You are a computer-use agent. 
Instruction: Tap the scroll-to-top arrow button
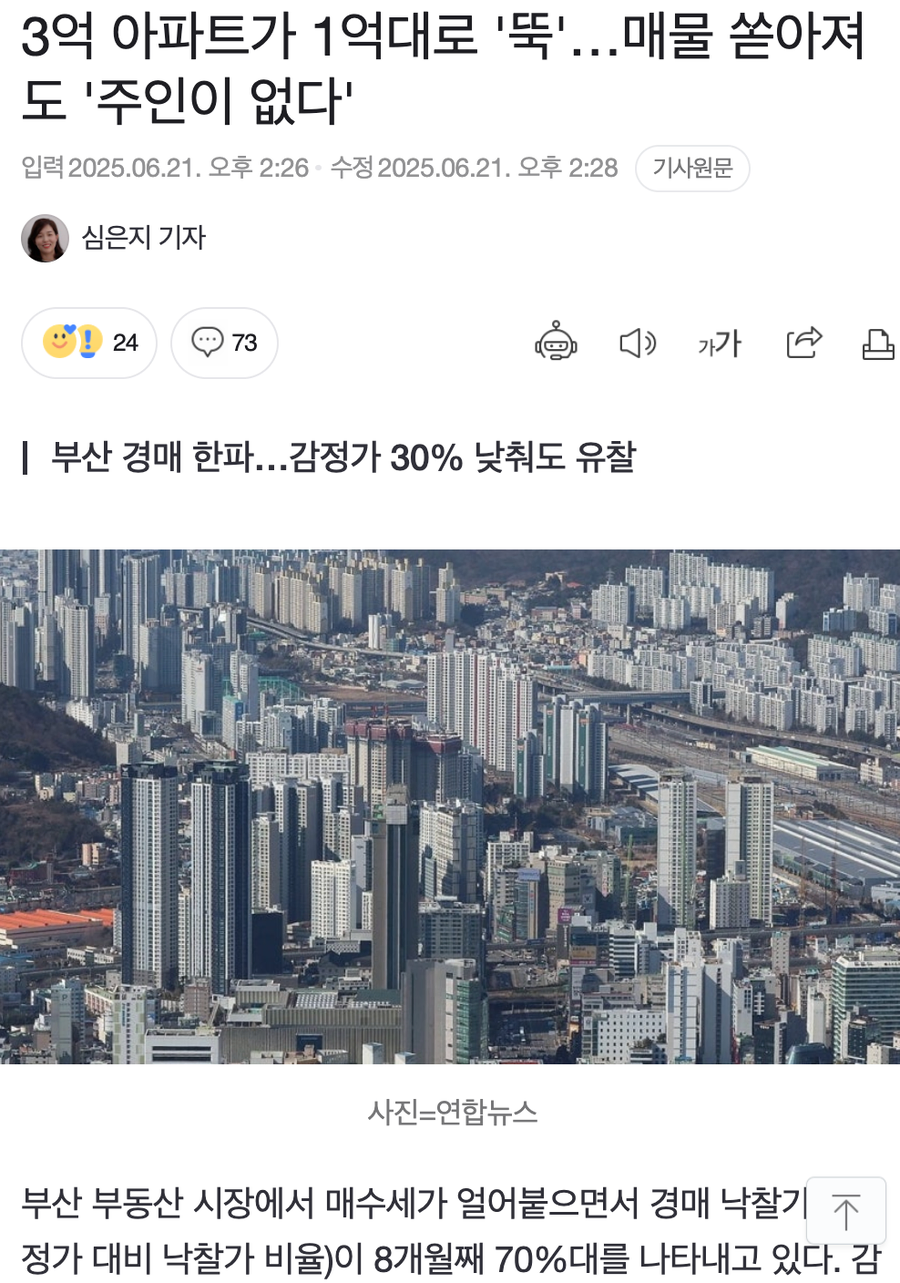pyautogui.click(x=846, y=1211)
